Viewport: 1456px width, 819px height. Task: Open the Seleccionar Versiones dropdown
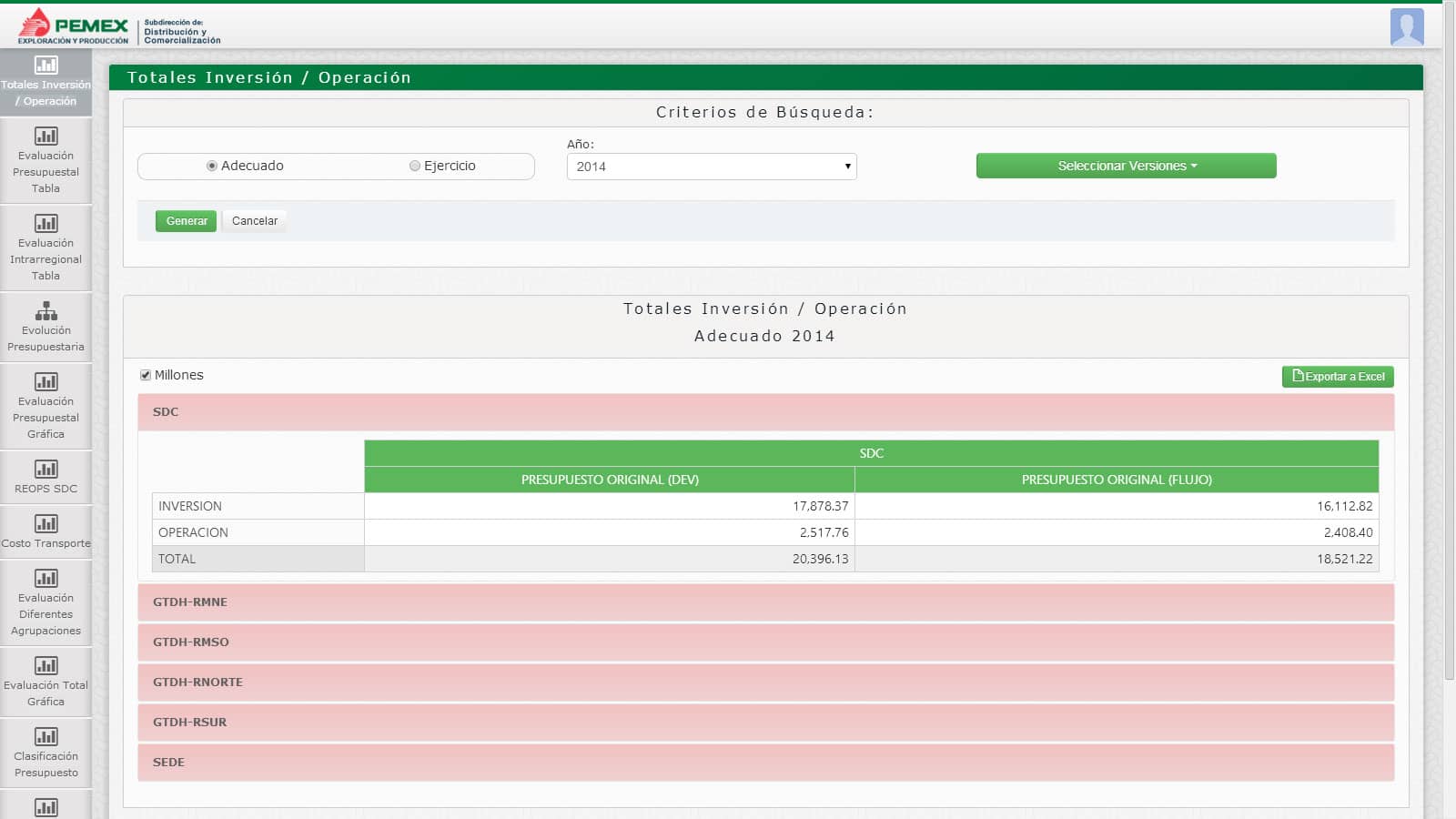point(1126,166)
